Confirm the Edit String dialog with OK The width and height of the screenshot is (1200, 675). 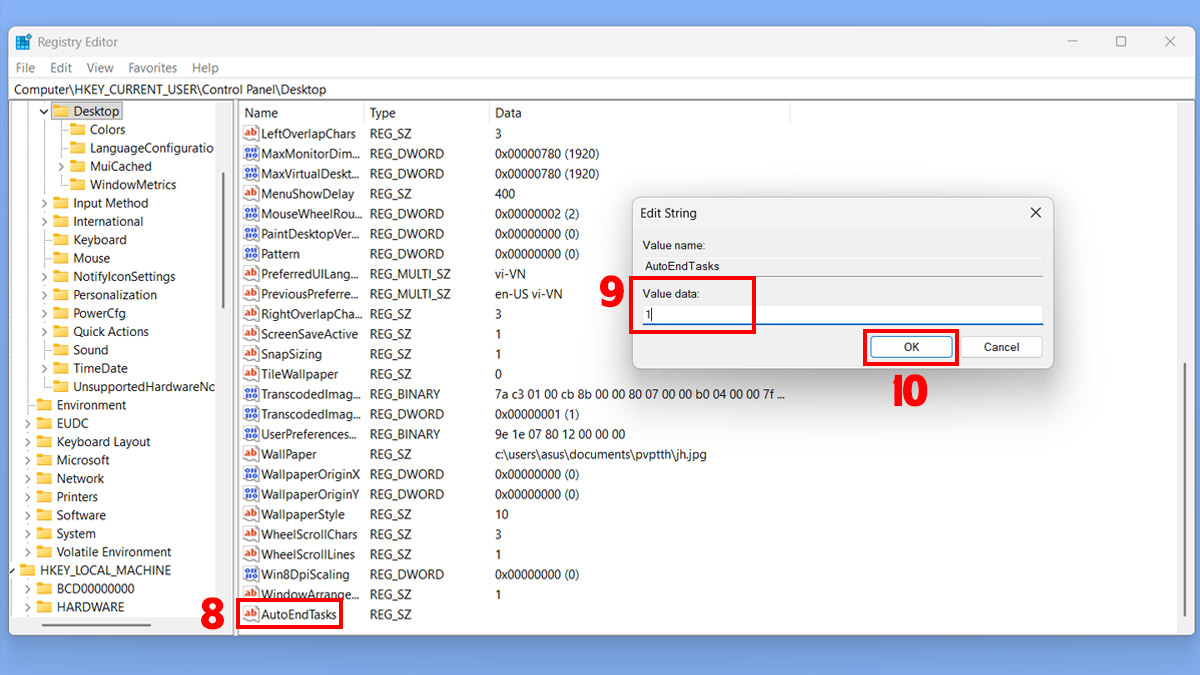click(x=911, y=347)
